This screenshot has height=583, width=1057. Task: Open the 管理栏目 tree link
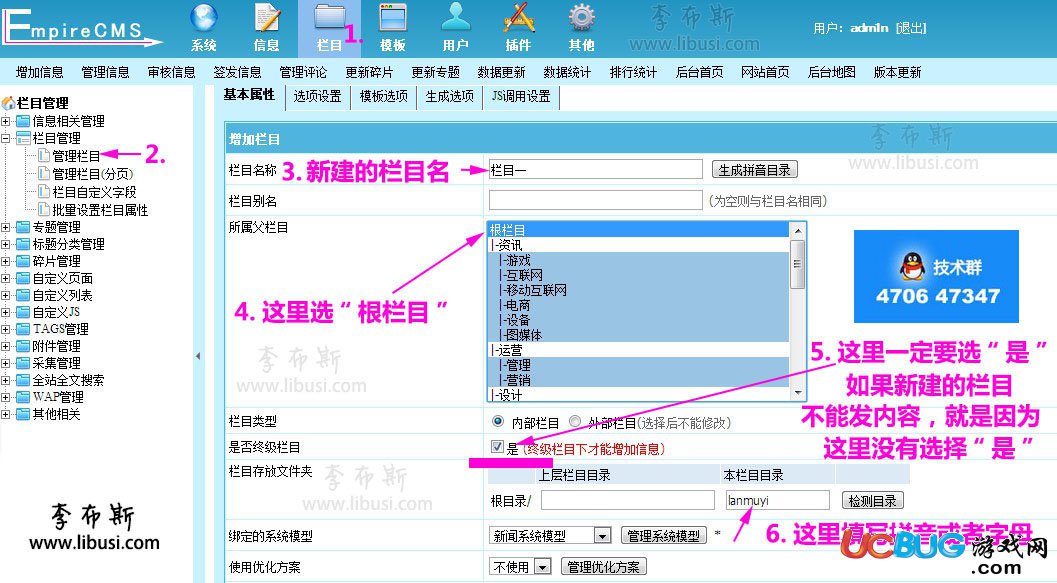pos(76,156)
